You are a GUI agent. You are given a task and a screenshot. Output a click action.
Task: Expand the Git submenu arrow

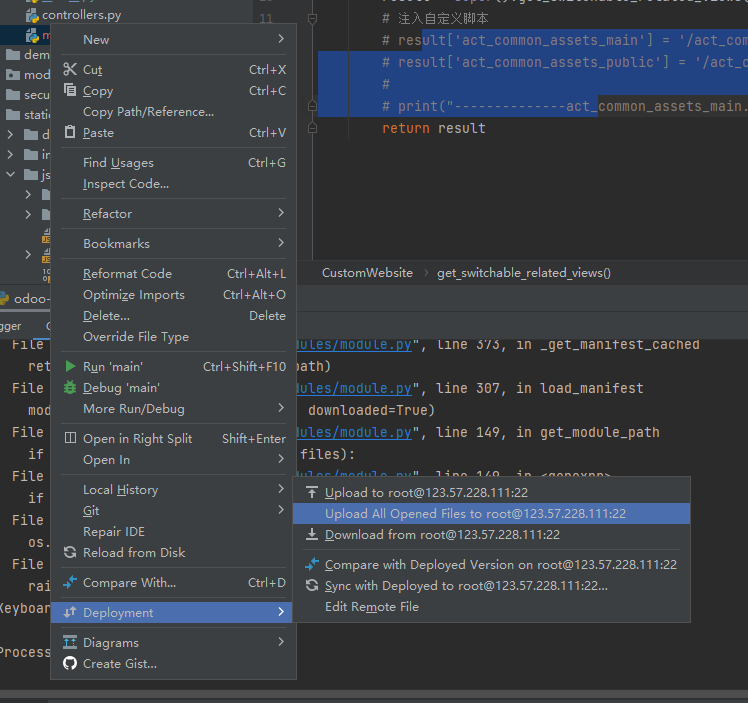pos(281,511)
